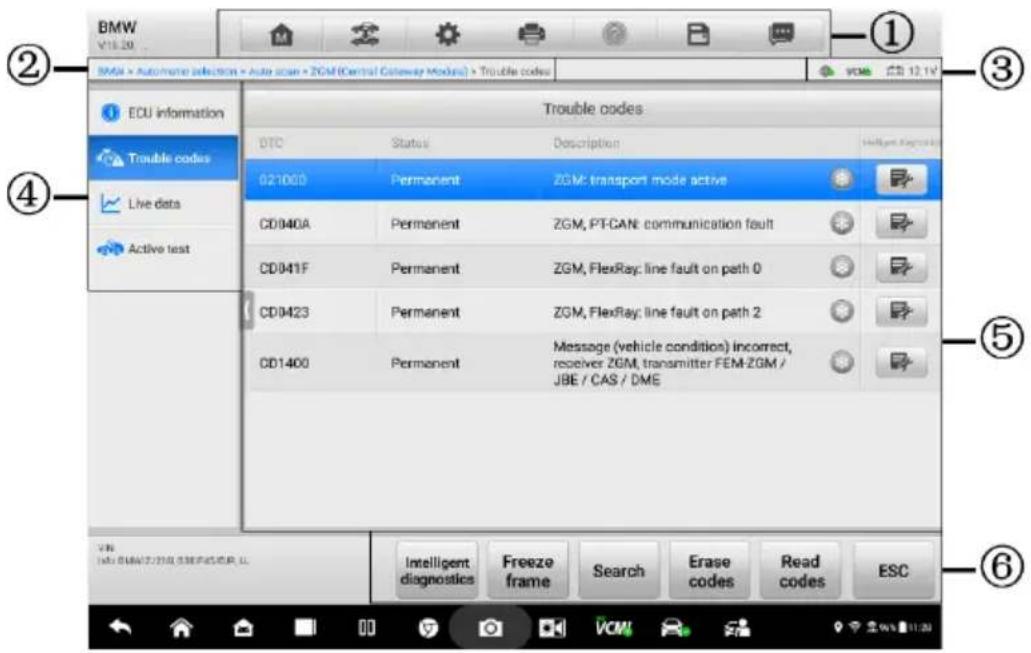The height and width of the screenshot is (653, 1031).
Task: Click description 'ZGM: transport mode active'
Action: 640,180
